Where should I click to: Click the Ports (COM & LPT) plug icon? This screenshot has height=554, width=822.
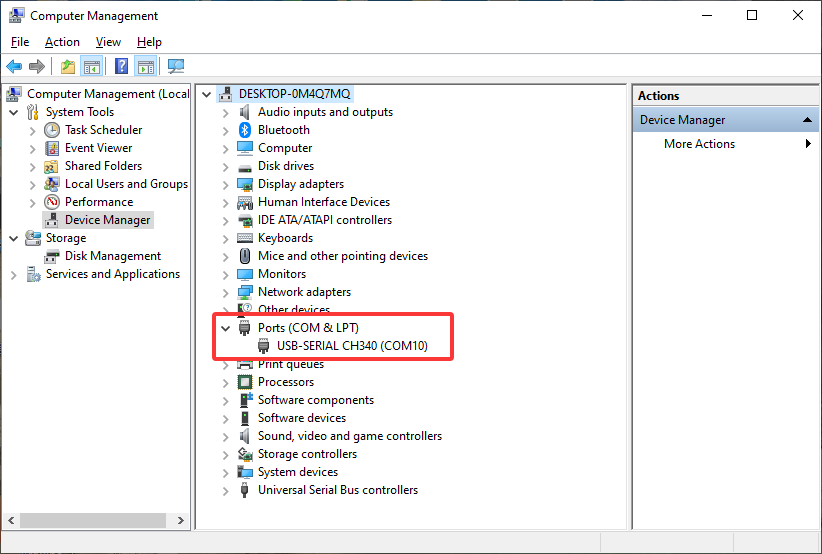[x=244, y=328]
